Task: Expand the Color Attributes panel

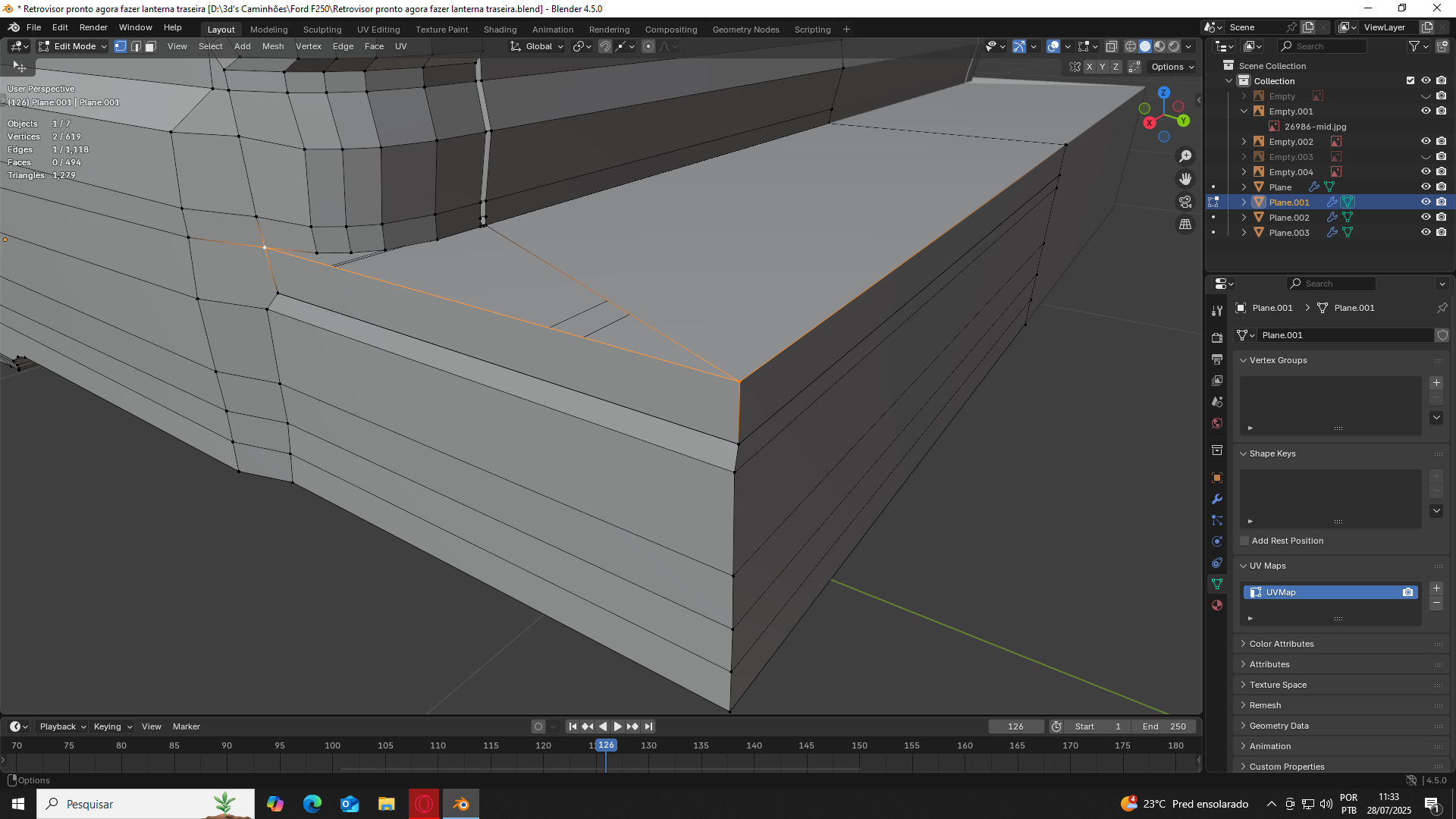Action: pyautogui.click(x=1282, y=644)
